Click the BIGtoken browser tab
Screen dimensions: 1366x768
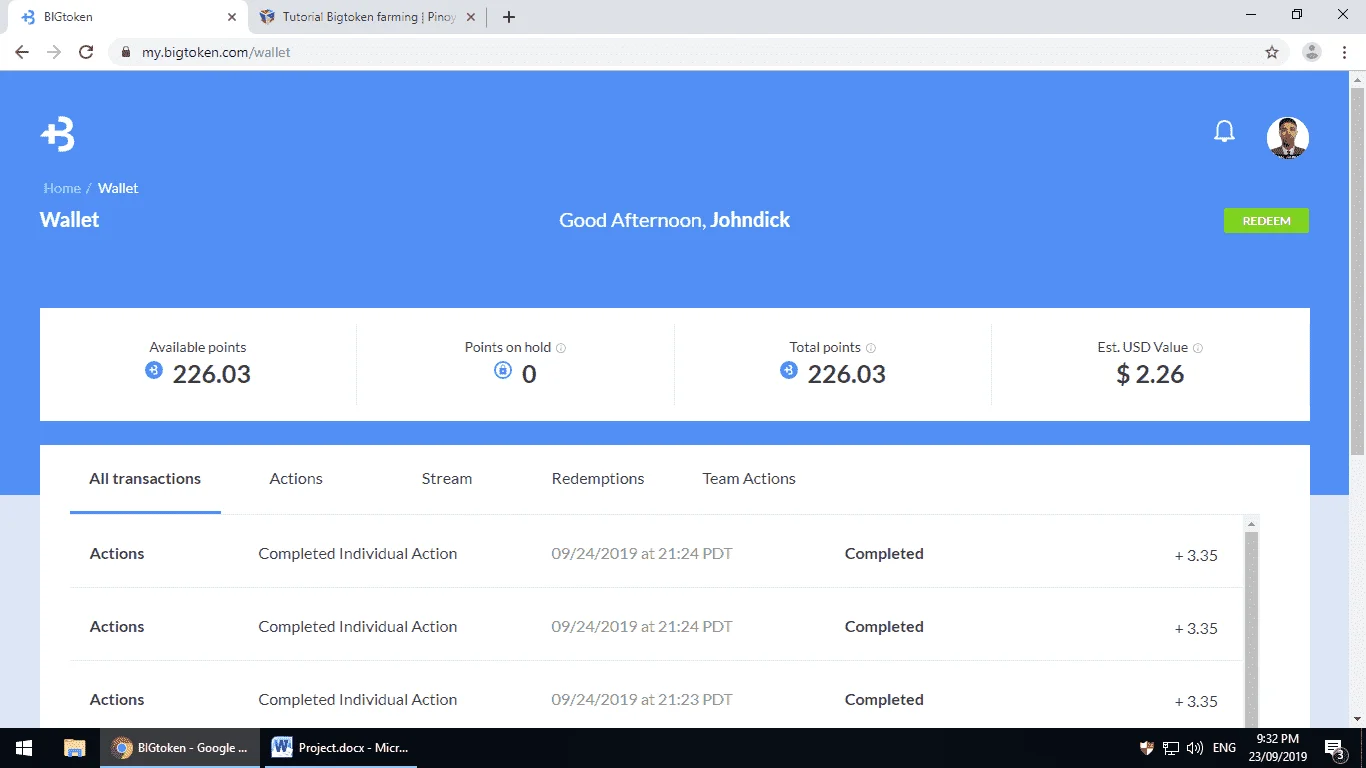[127, 17]
